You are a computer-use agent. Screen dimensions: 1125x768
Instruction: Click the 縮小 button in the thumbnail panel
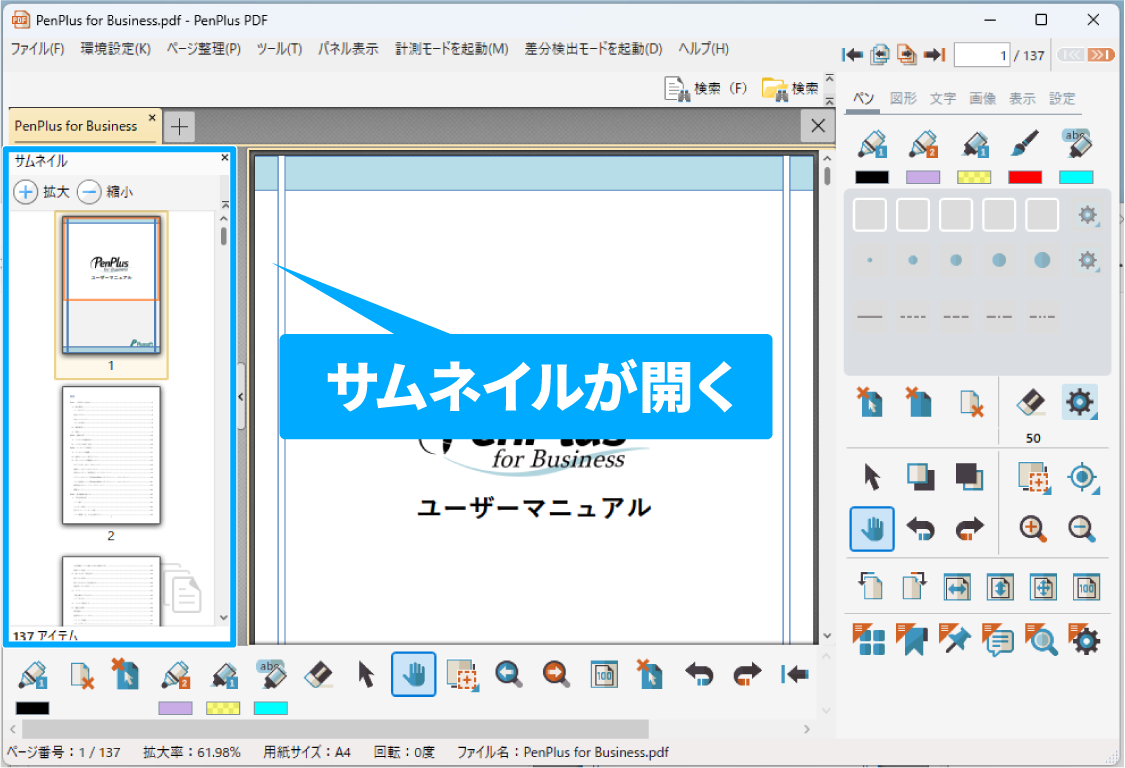[105, 192]
